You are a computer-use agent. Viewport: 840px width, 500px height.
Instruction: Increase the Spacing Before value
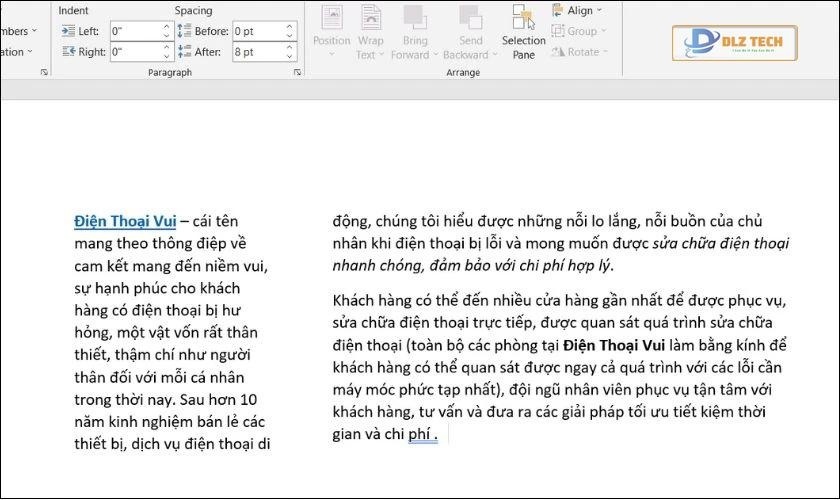click(x=290, y=27)
